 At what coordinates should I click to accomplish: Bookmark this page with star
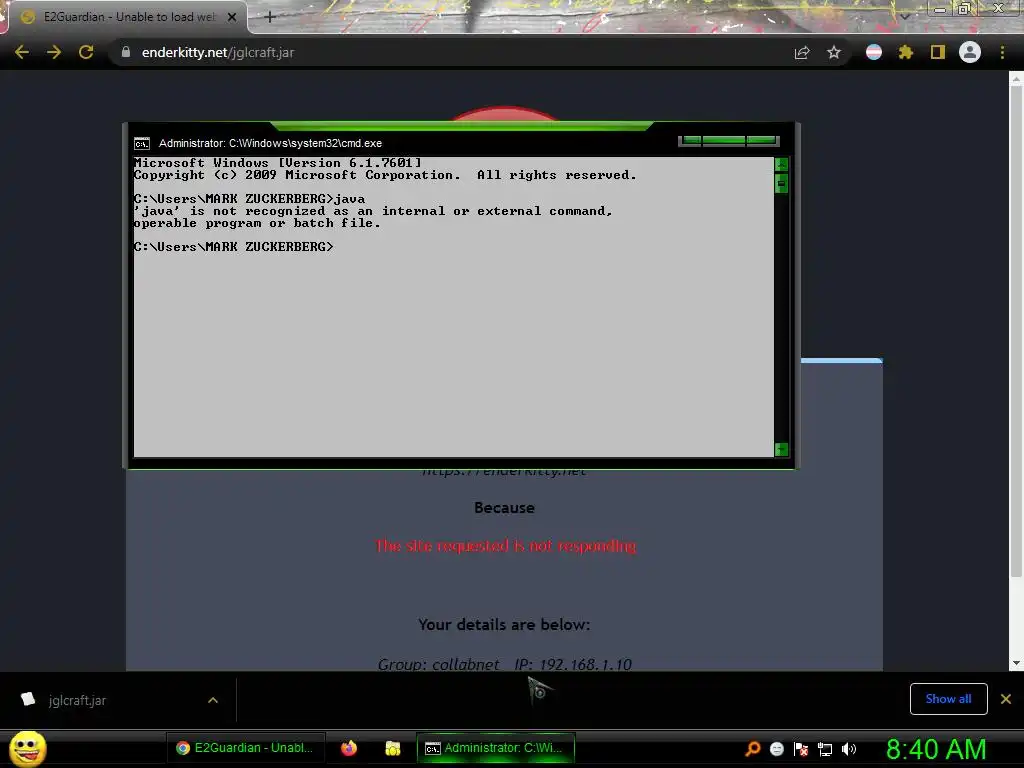click(834, 52)
